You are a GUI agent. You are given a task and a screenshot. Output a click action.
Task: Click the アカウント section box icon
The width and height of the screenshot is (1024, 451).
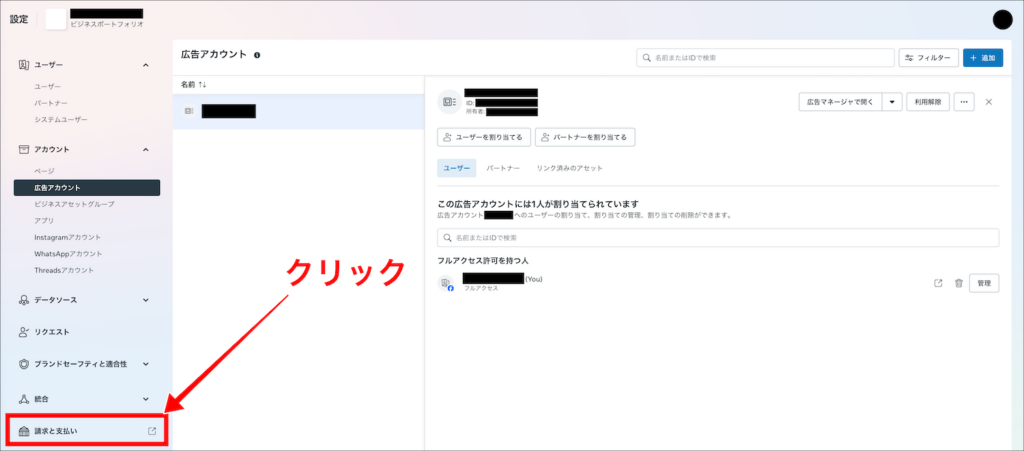(x=24, y=149)
